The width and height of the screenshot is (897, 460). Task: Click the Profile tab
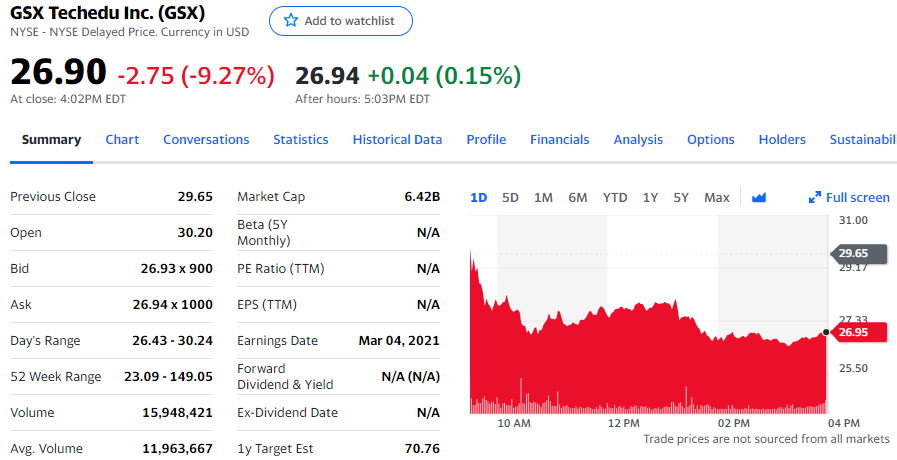click(x=486, y=140)
